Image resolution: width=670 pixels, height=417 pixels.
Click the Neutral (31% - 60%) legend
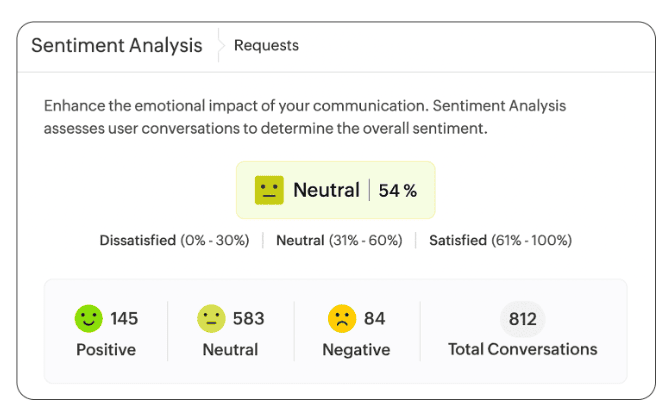[x=339, y=241]
